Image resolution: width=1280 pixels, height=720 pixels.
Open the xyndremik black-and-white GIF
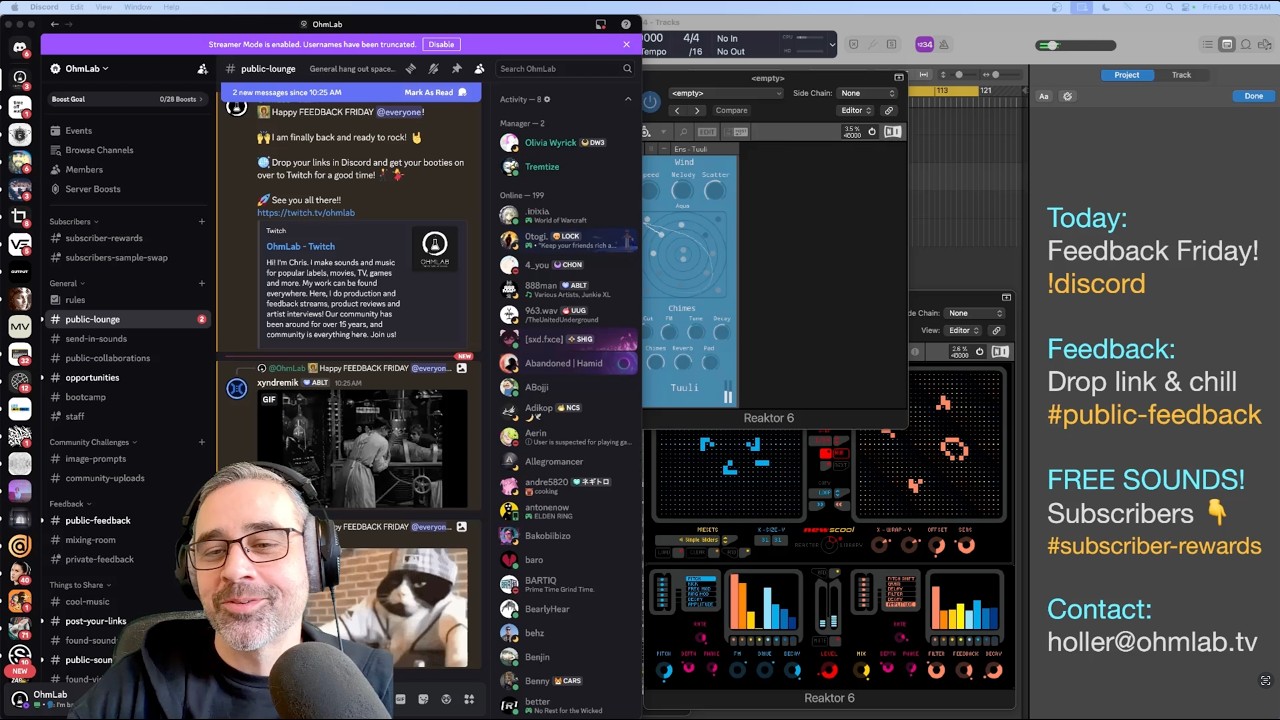(361, 448)
